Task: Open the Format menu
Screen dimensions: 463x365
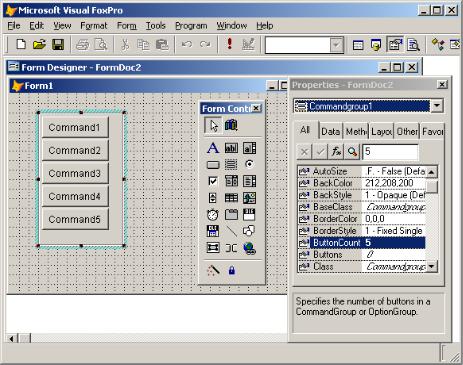Action: point(94,26)
